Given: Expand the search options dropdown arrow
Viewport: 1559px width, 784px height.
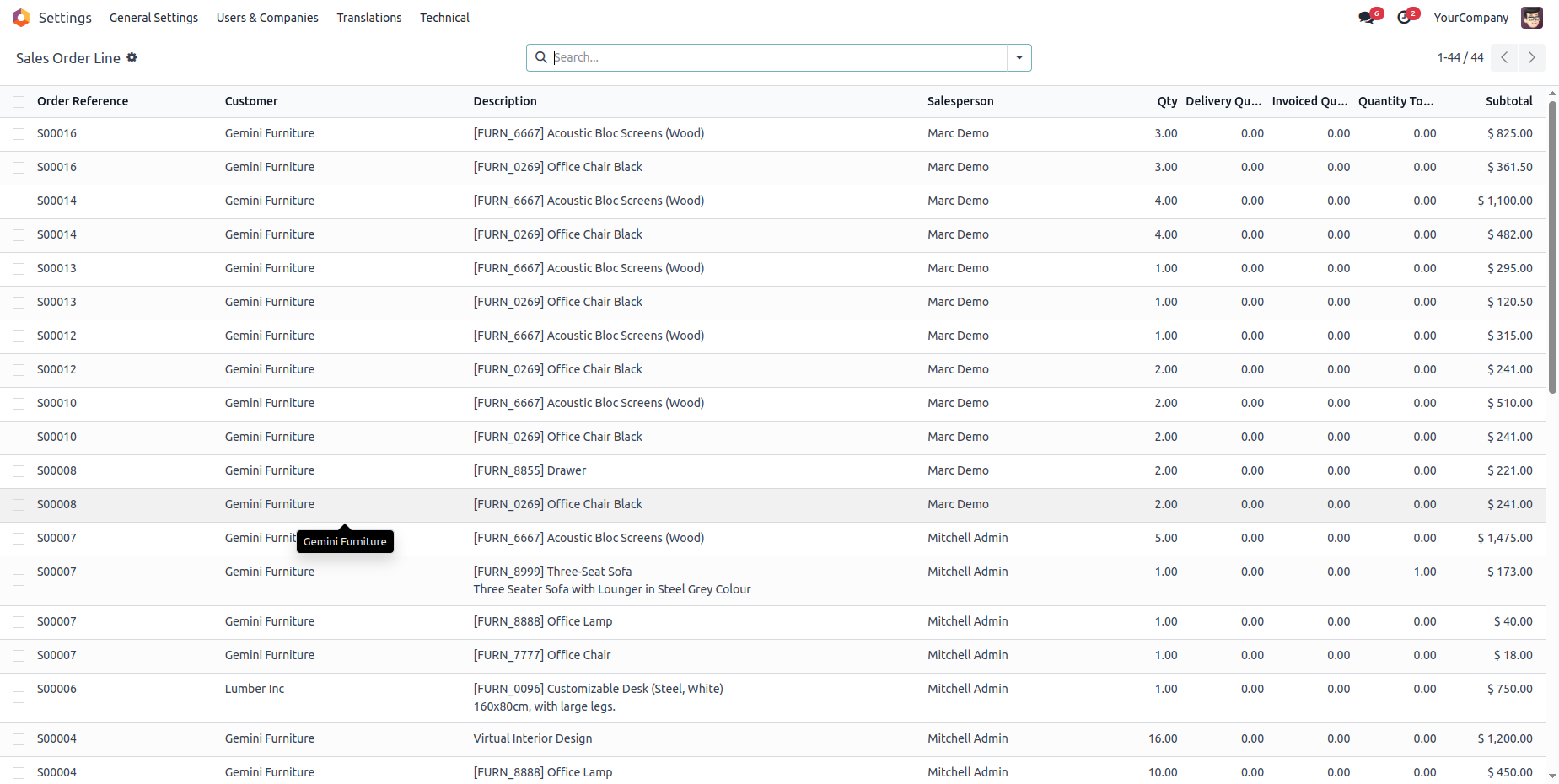Looking at the screenshot, I should coord(1019,57).
